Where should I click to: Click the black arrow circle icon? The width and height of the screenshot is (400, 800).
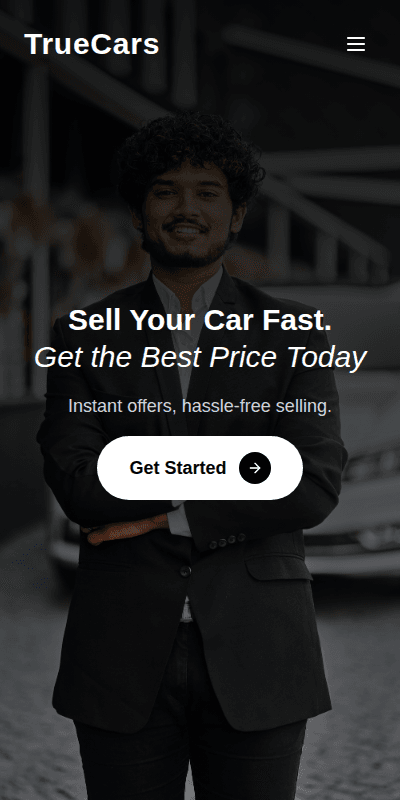tap(255, 468)
